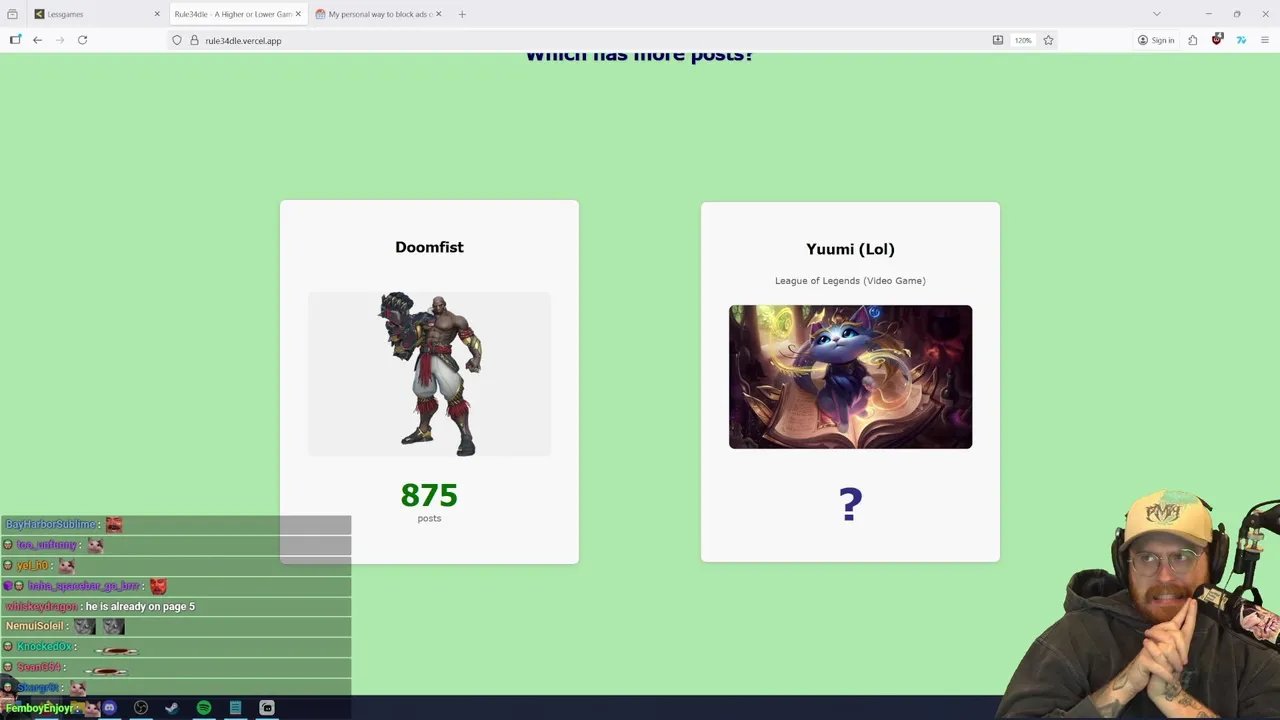Switch to the Lessgames tab

(95, 14)
